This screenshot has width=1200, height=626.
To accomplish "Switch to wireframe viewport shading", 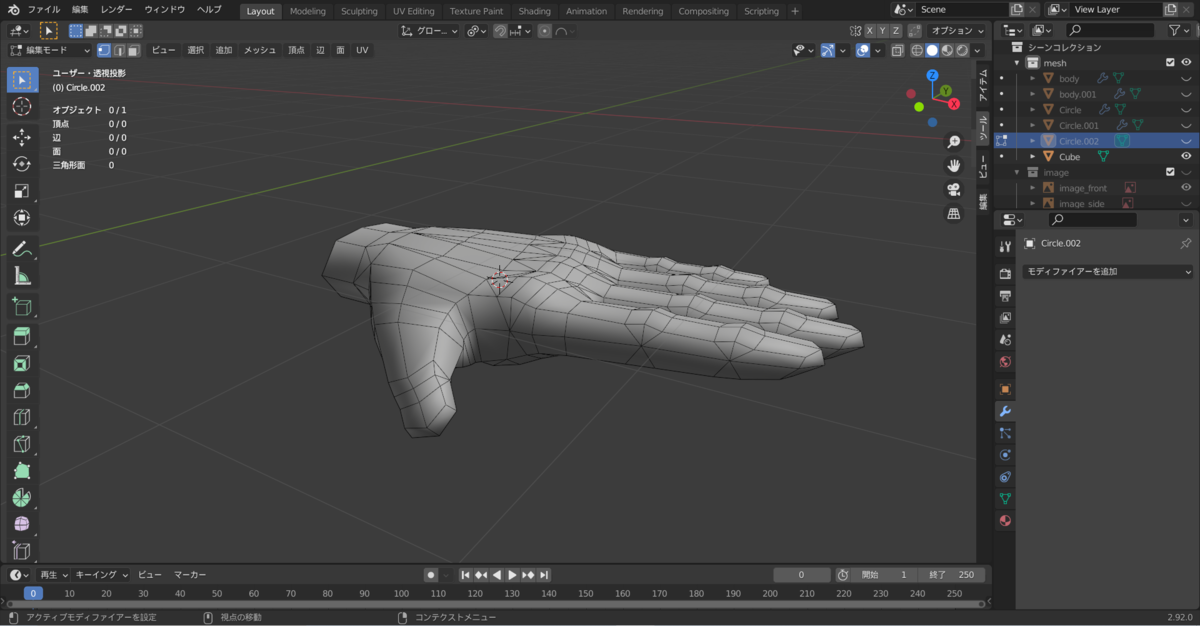I will coord(917,50).
